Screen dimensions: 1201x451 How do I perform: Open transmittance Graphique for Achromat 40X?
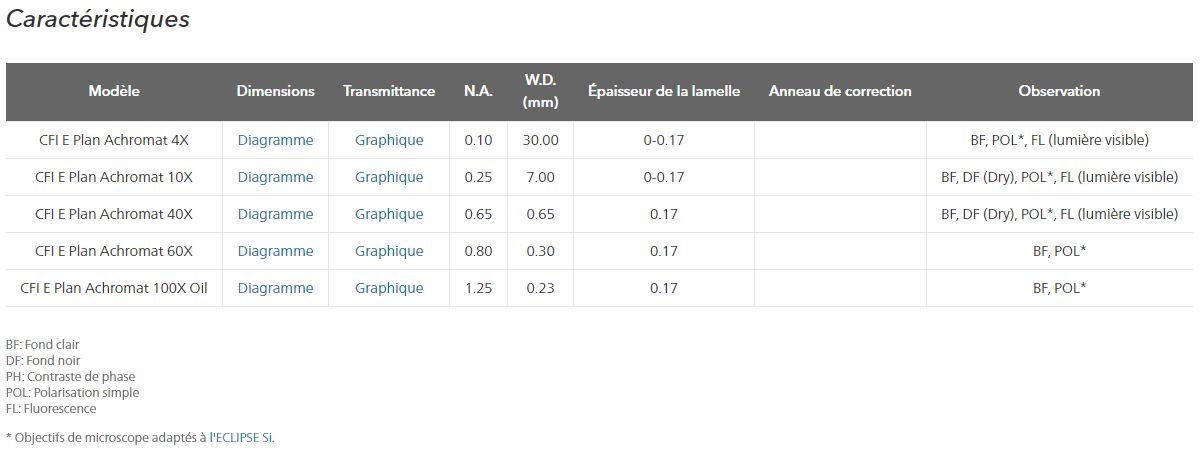[x=389, y=214]
